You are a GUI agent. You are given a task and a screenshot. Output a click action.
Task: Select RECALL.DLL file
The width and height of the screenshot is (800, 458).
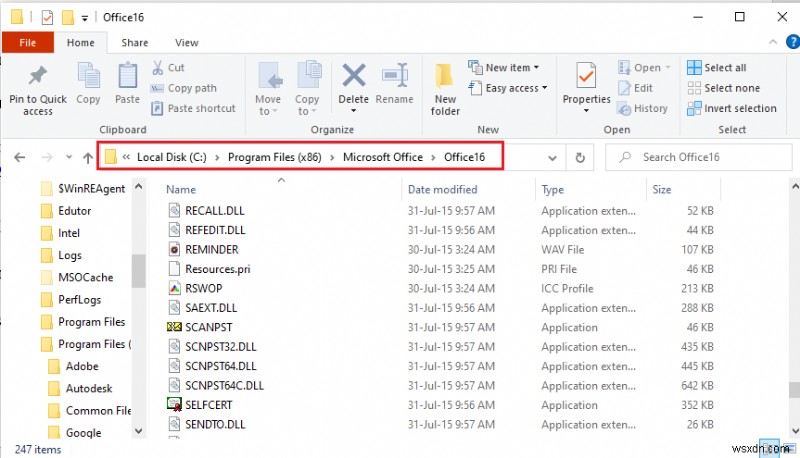214,211
